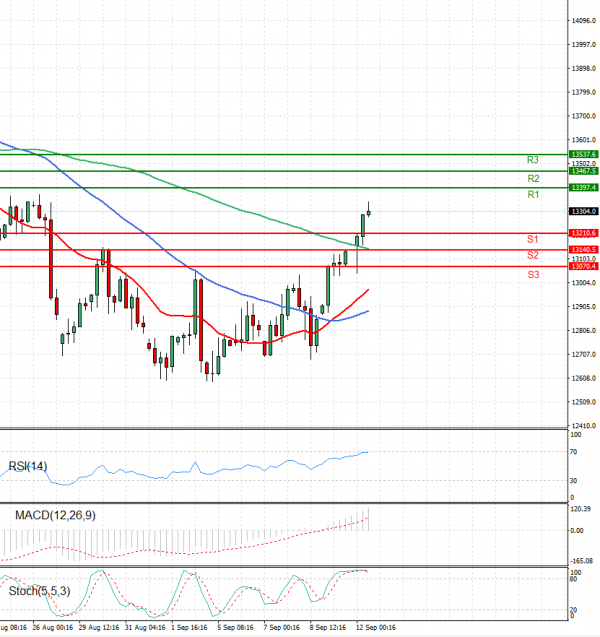Click the 13700.0 price axis label

click(584, 116)
